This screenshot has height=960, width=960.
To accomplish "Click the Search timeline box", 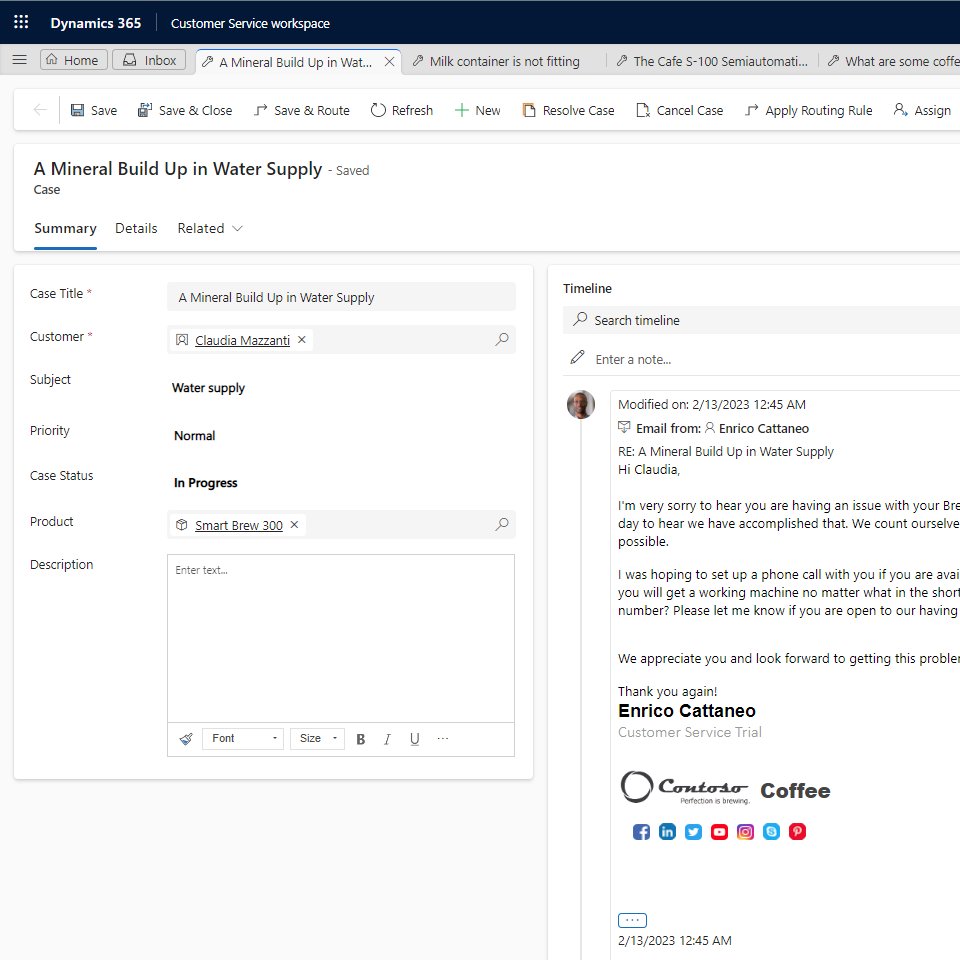I will [x=761, y=320].
